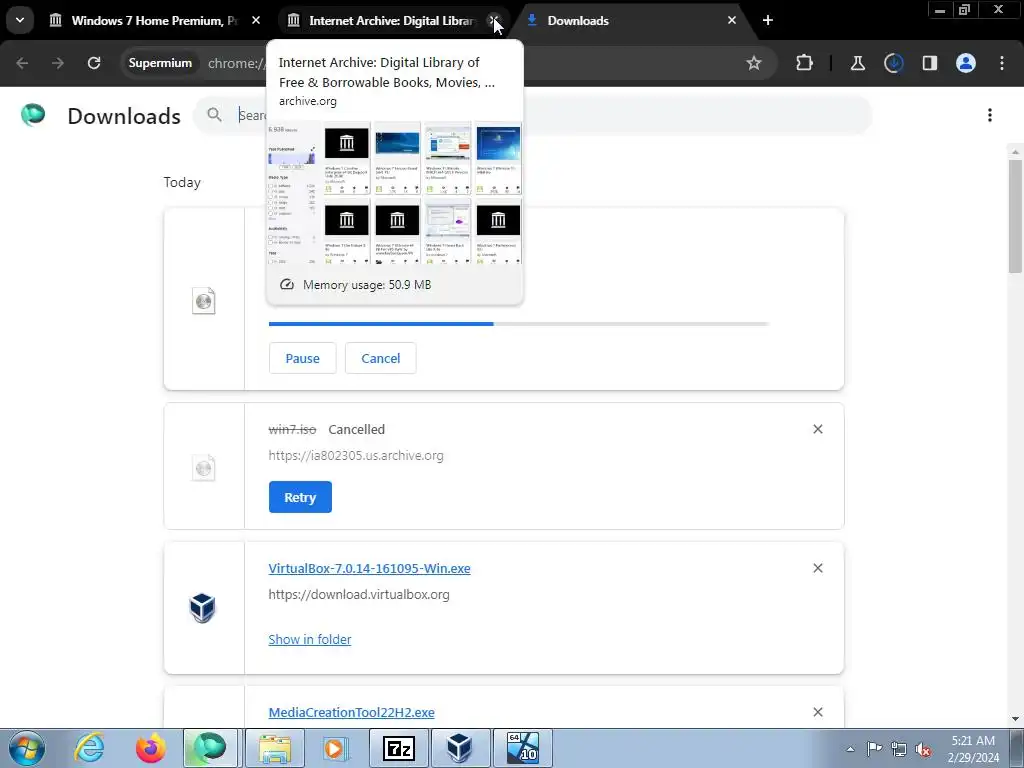Click the muted volume tray icon
This screenshot has height=768, width=1024.
(923, 749)
